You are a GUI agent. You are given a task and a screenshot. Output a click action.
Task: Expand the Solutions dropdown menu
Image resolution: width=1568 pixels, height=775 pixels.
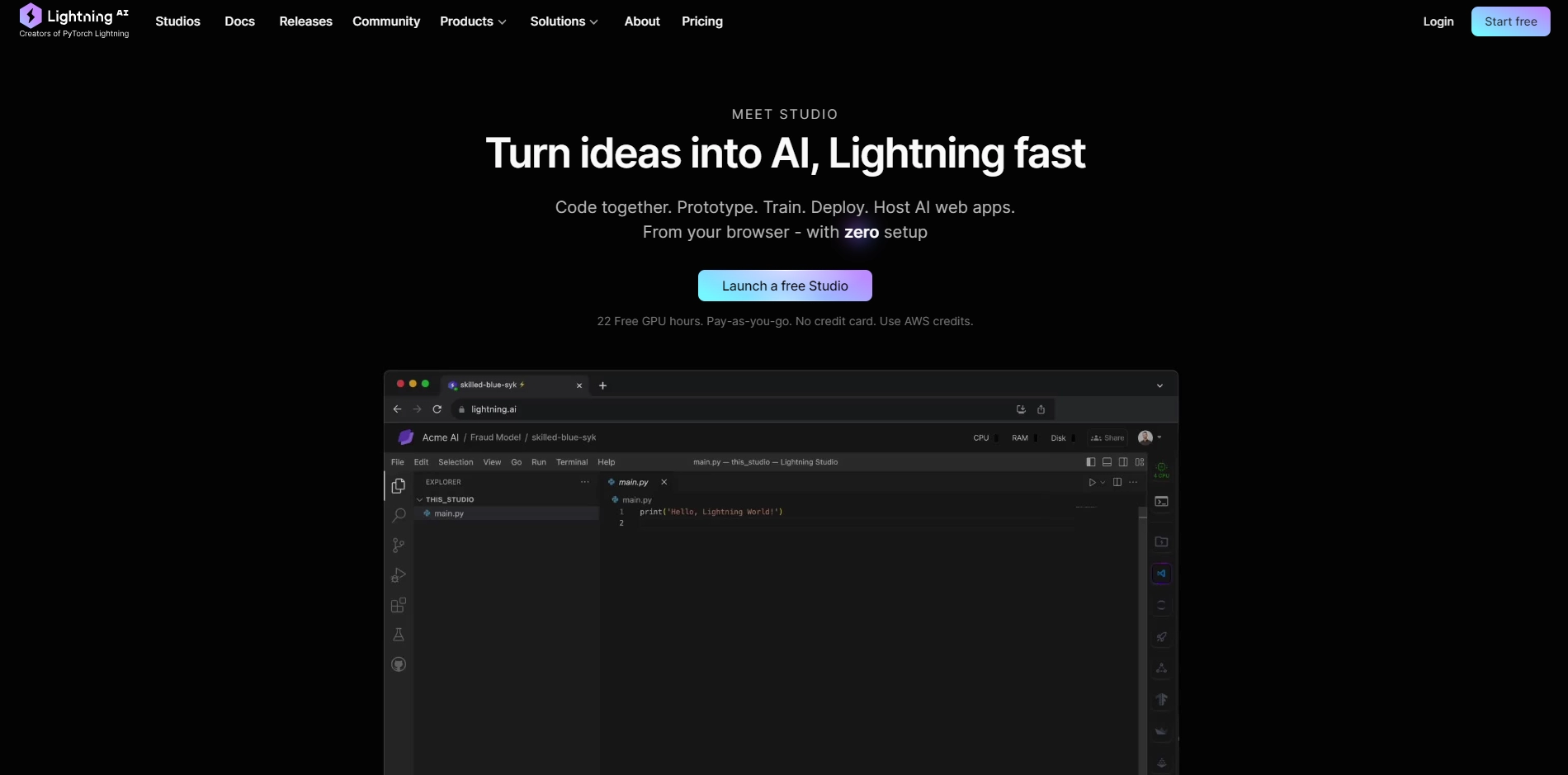[x=564, y=21]
